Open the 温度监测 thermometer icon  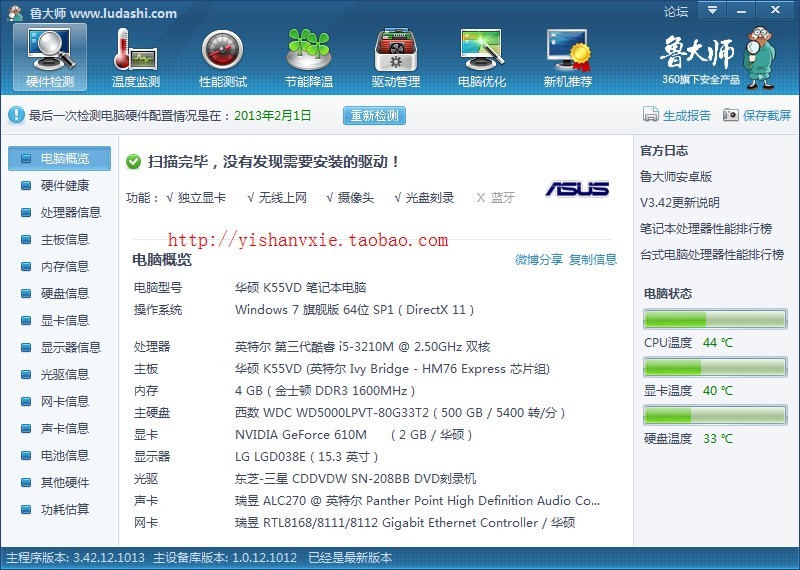(x=135, y=50)
